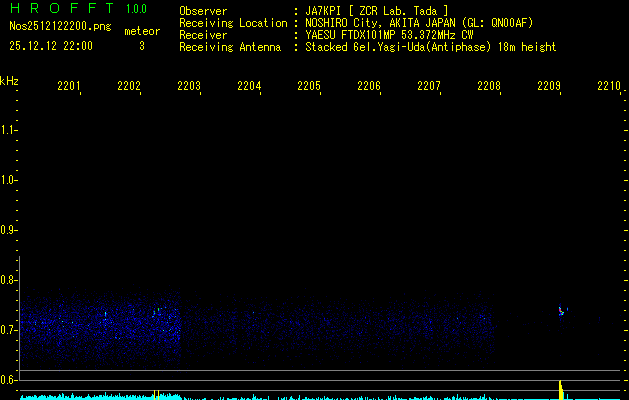Viewport: 629px width, 400px height.
Task: Click the 2209 time tick label
Action: (x=549, y=87)
